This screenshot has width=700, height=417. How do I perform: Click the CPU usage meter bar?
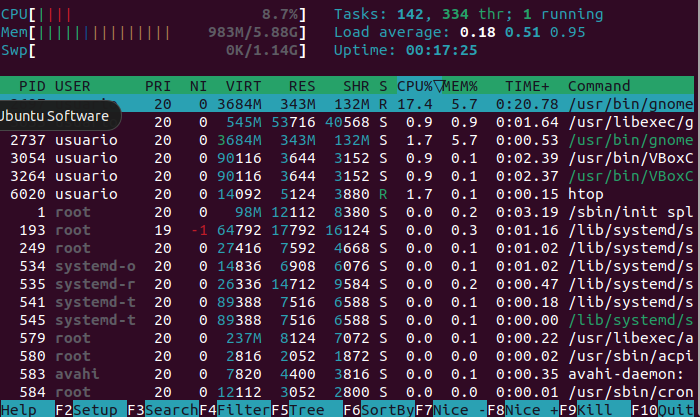[154, 15]
